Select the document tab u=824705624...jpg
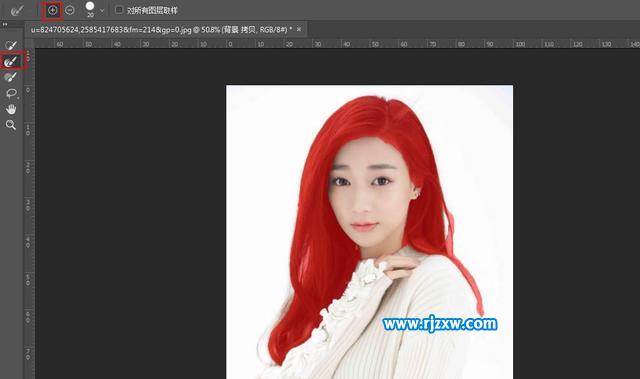Viewport: 640px width, 379px height. click(x=162, y=30)
